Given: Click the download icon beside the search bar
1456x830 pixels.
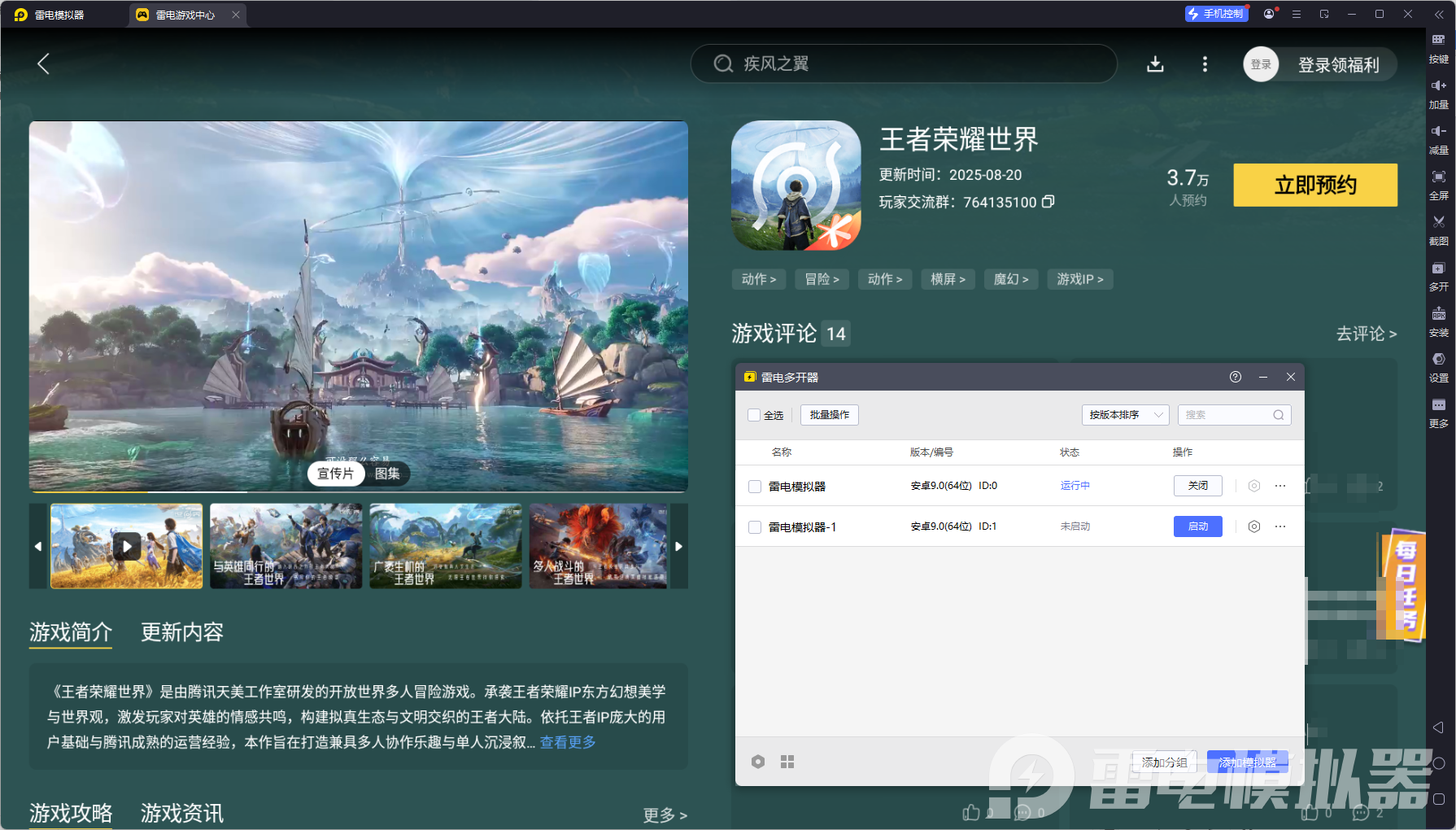Looking at the screenshot, I should pos(1155,63).
